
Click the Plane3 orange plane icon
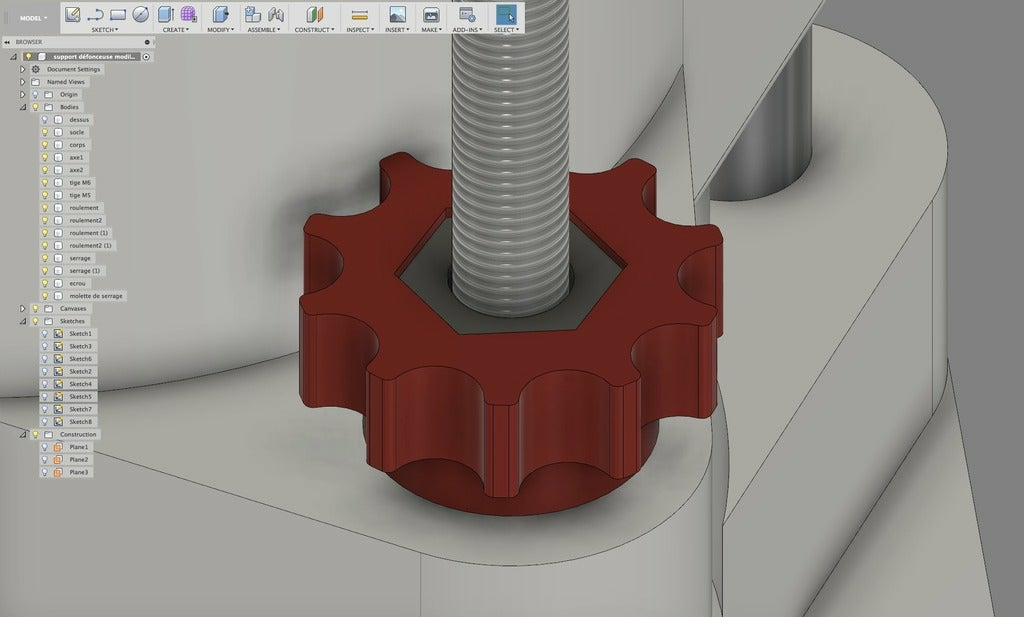pos(58,472)
